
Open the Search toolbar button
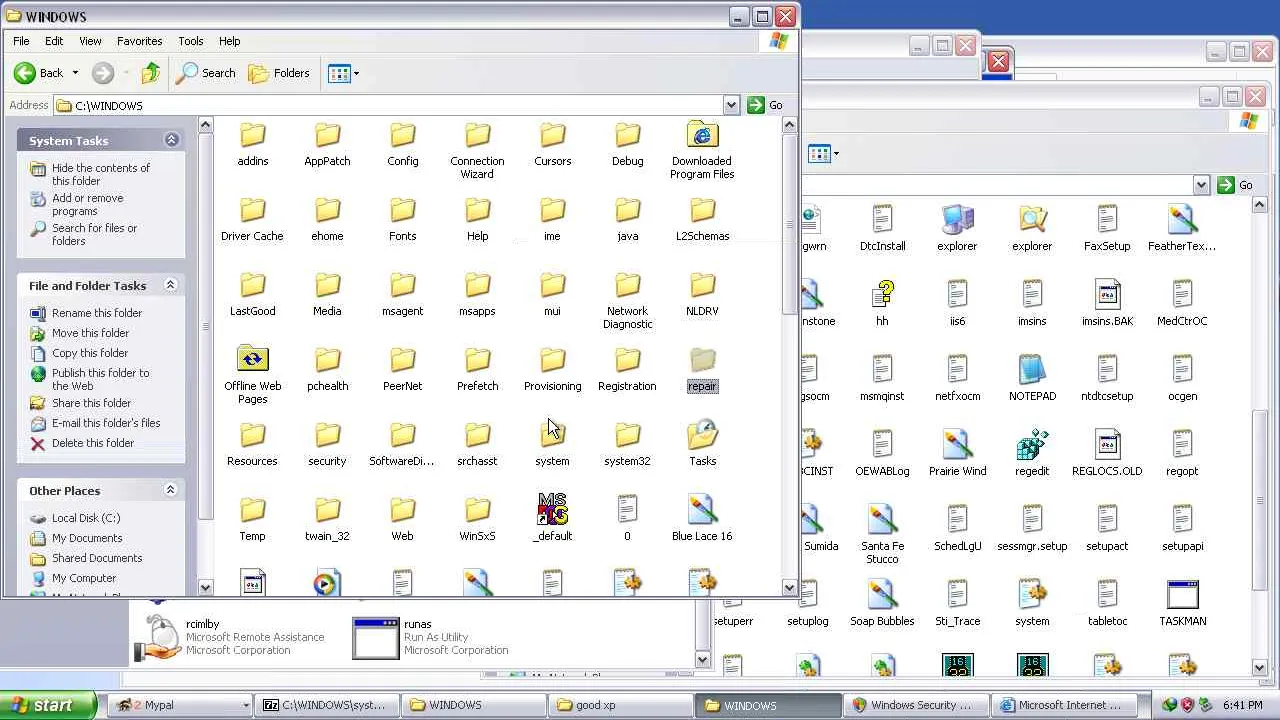(206, 73)
